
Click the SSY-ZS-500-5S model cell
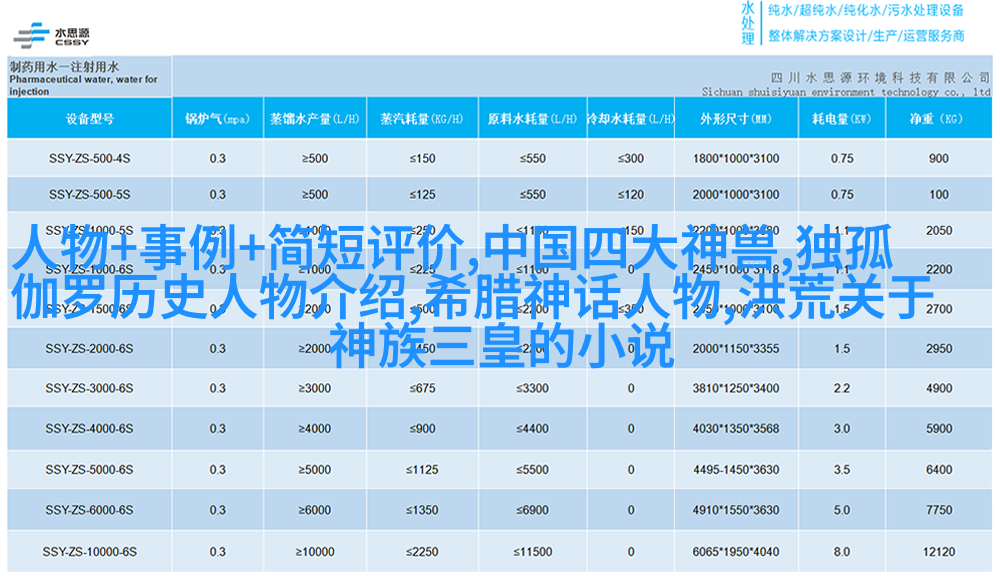click(x=89, y=195)
